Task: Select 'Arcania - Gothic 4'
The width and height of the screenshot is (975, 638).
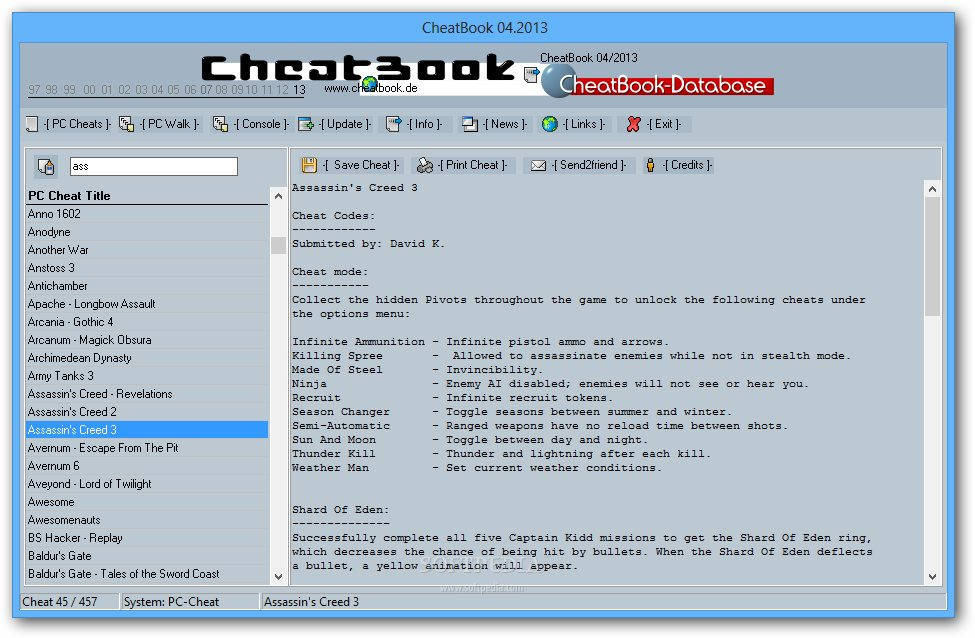Action: (147, 322)
